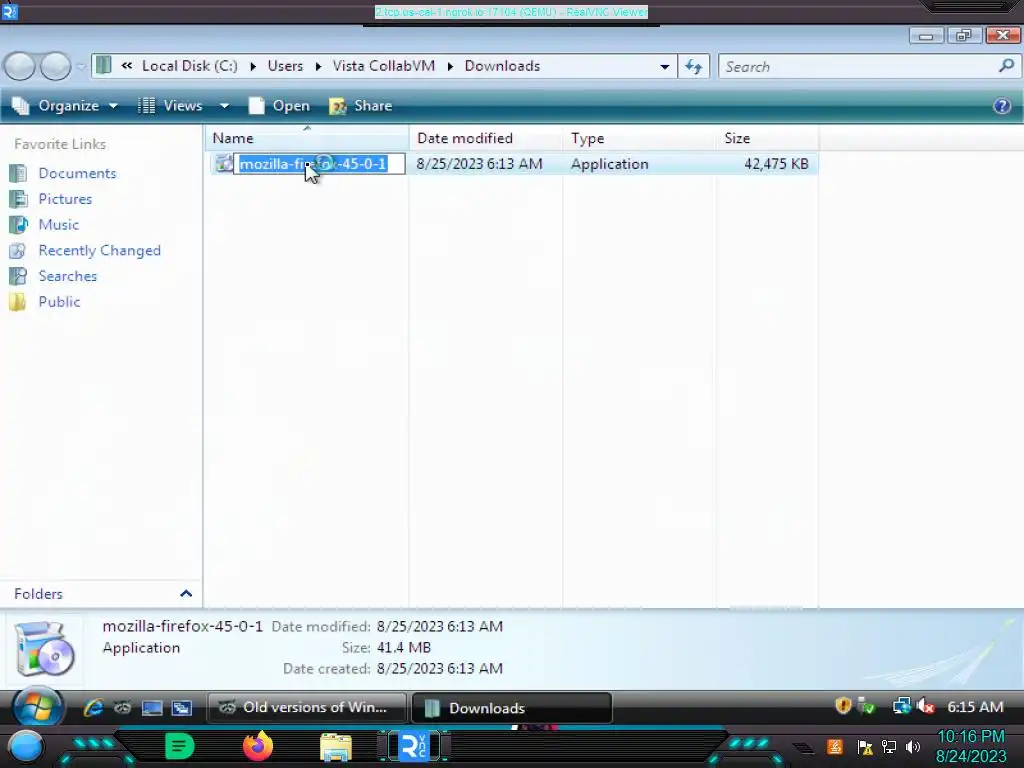Click the Share toolbar button

(360, 106)
